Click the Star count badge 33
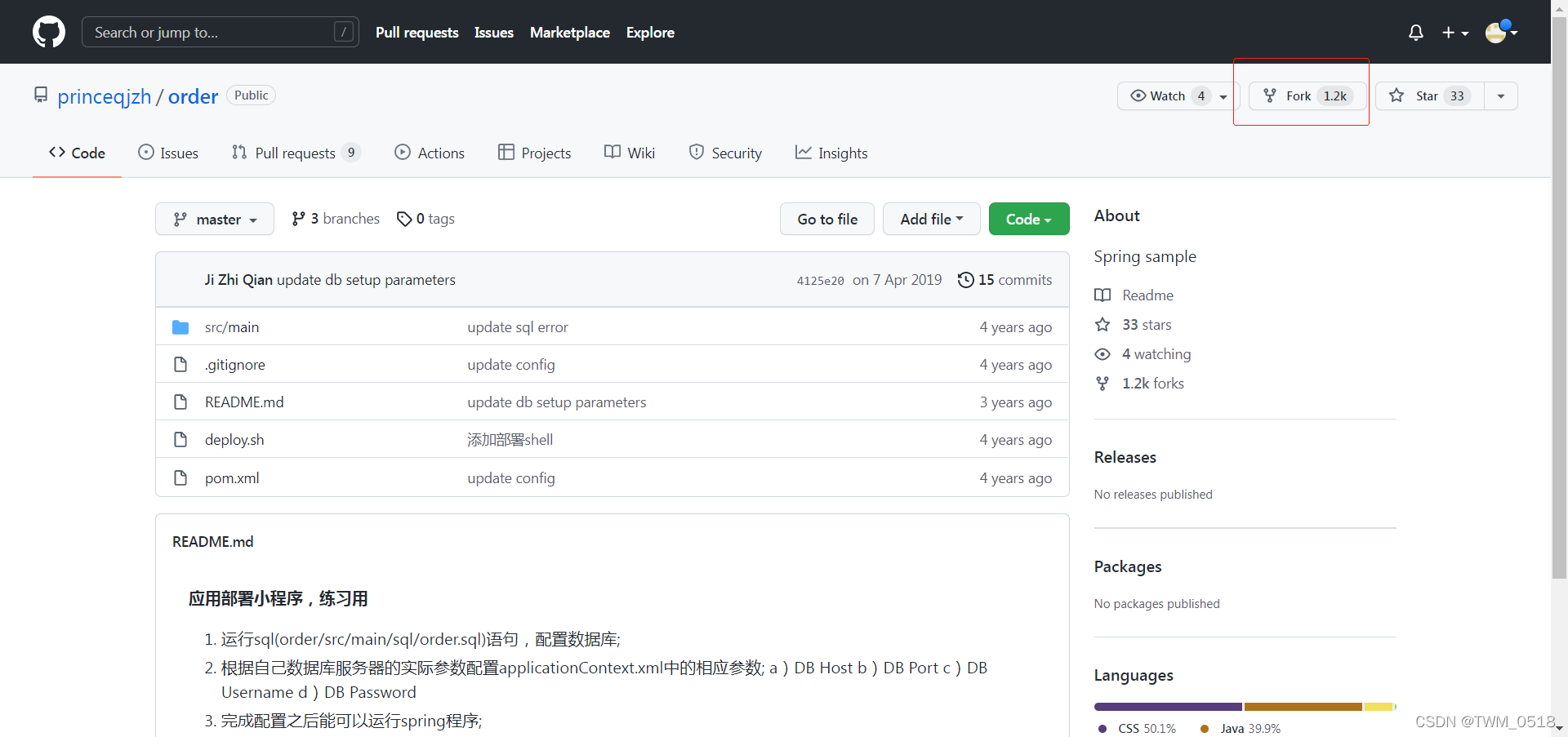 [x=1457, y=95]
